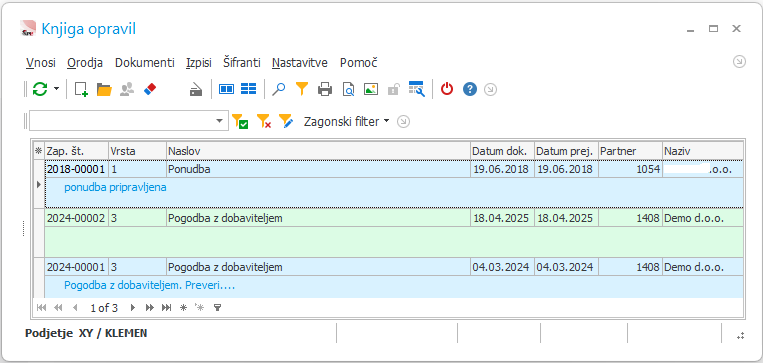Clear filter with the funnel red X icon

[263, 121]
